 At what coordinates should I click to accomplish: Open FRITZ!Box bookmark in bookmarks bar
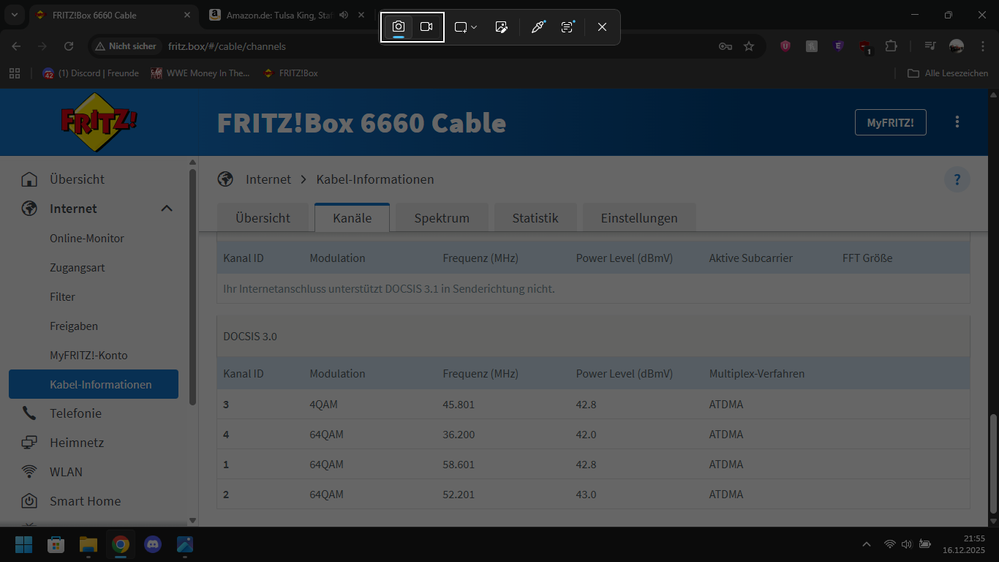(291, 73)
